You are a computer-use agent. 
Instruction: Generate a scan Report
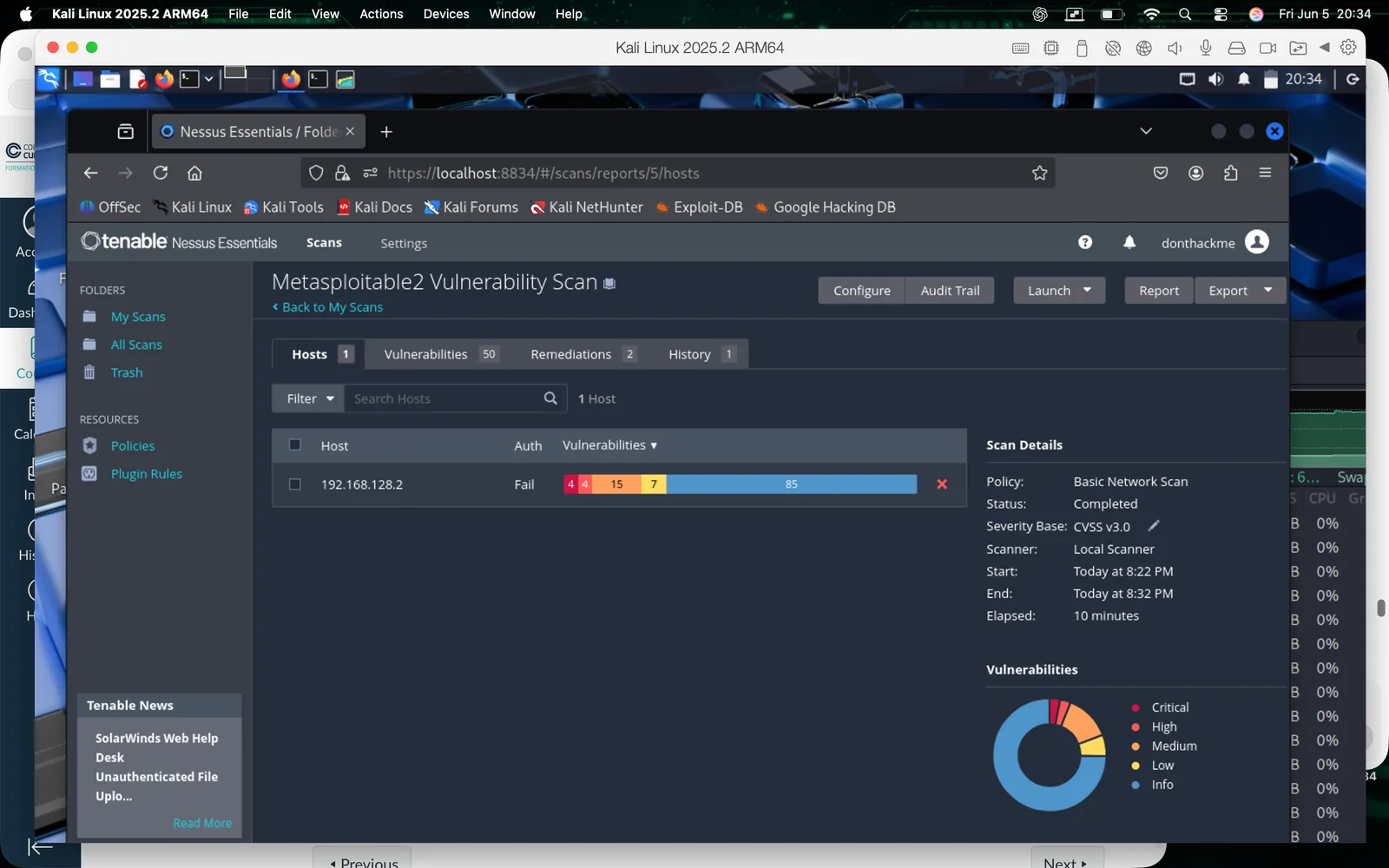pos(1159,291)
